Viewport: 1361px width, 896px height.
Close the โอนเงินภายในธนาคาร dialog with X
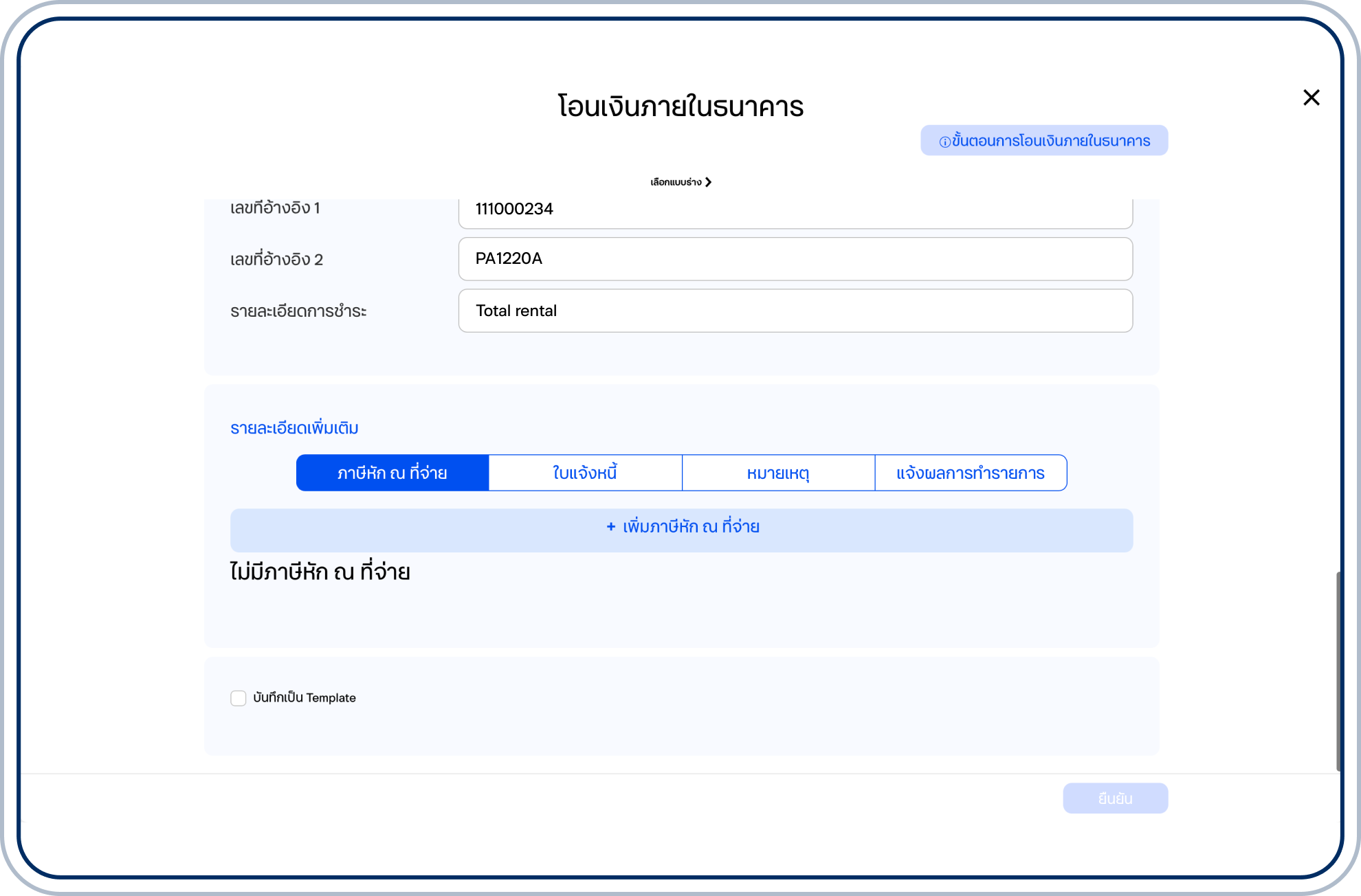[1311, 98]
